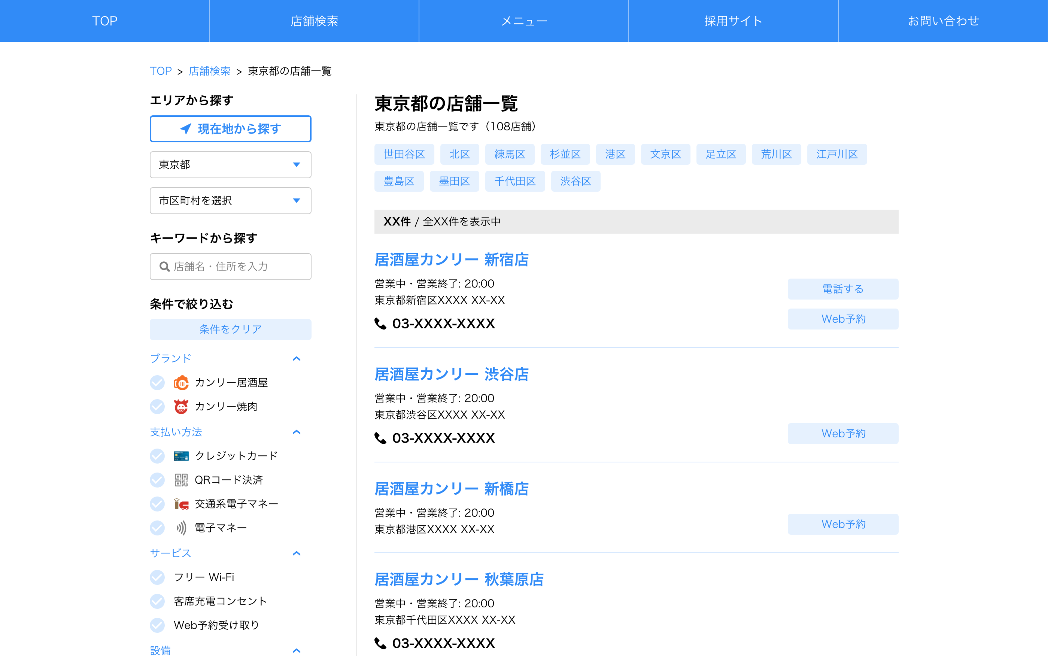
Task: Go to お問い合わせ in the top navigation
Action: click(943, 21)
